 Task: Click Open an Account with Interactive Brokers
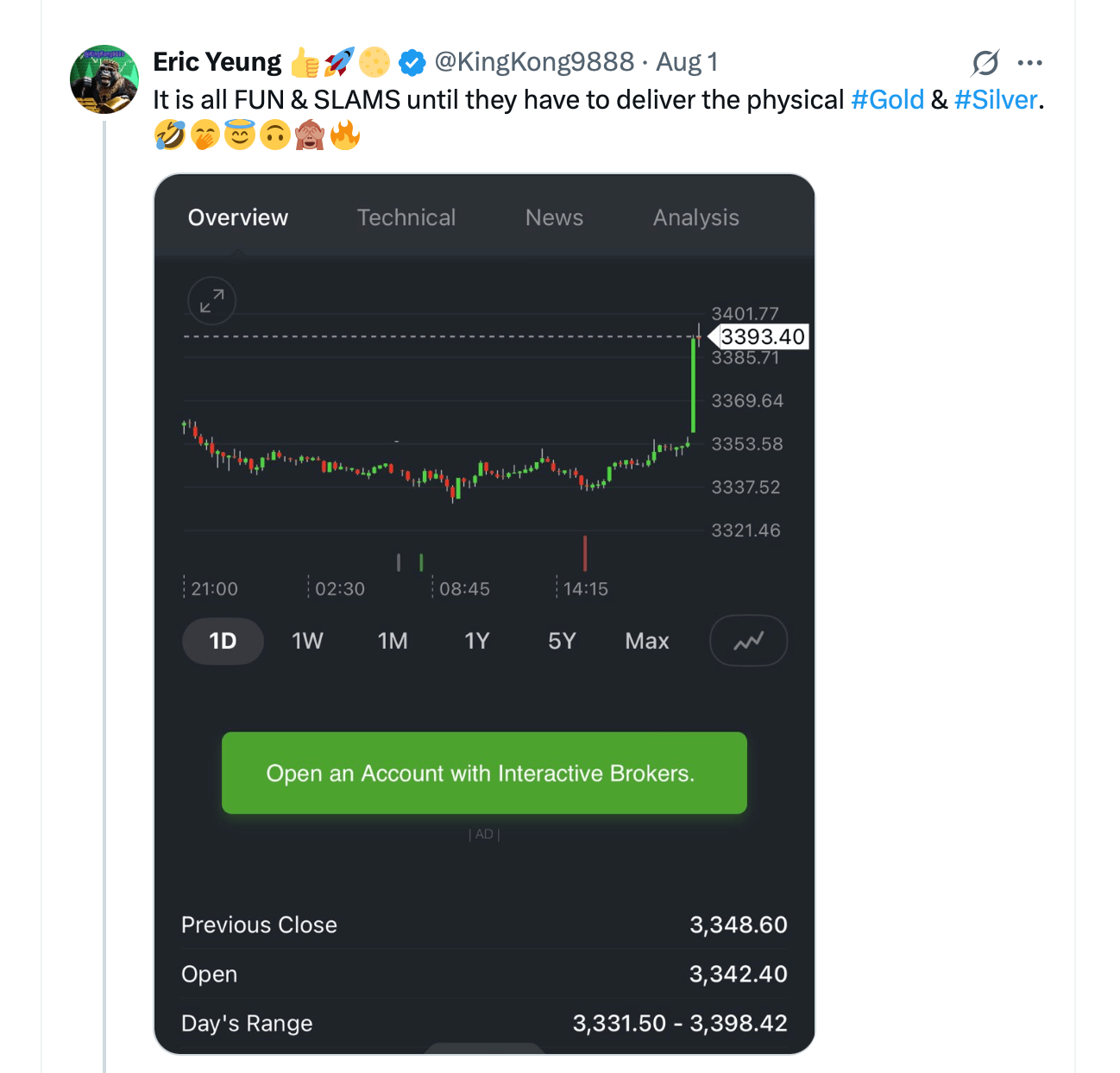coord(484,773)
